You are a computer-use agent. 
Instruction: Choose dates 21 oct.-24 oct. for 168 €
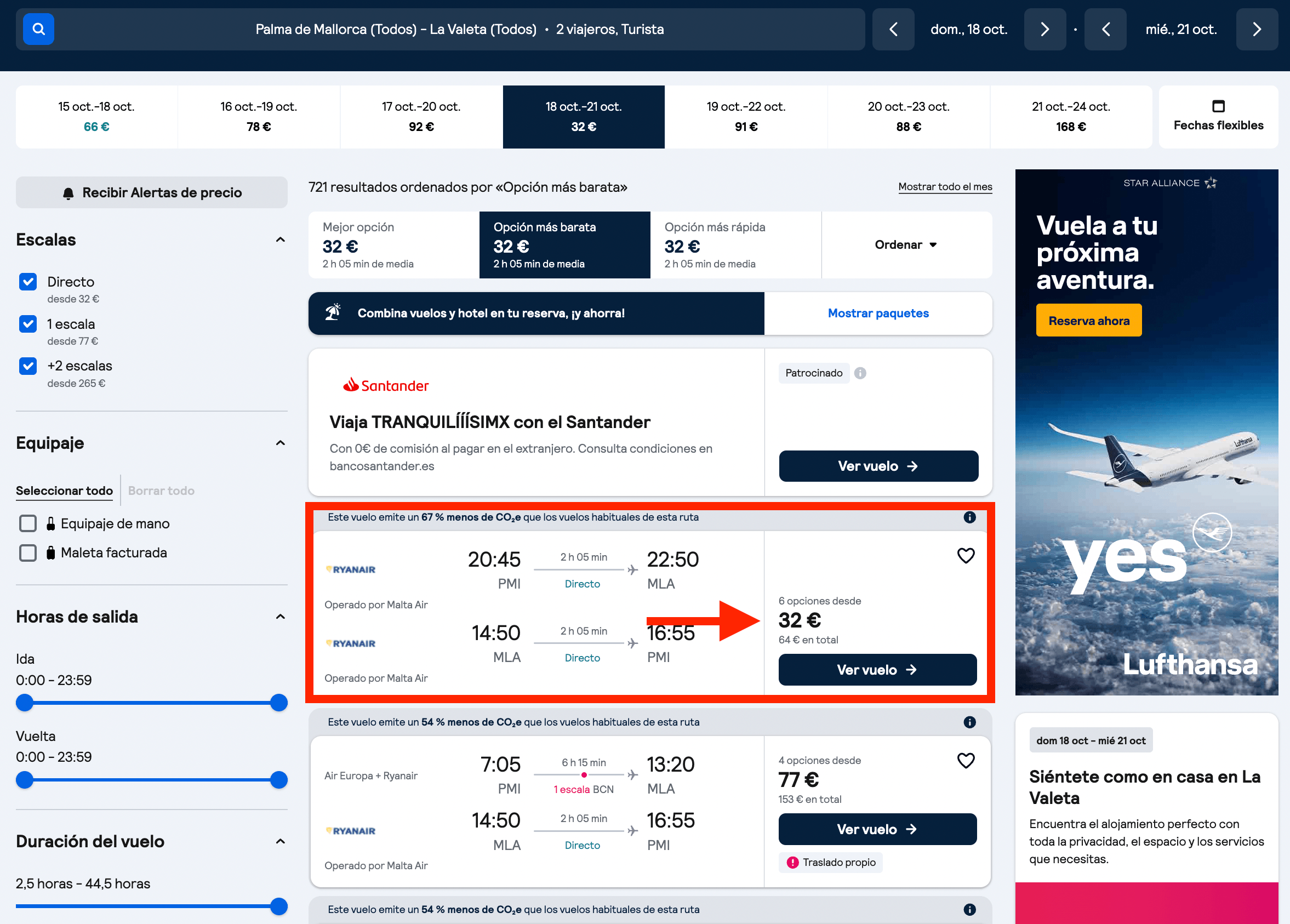click(1071, 117)
